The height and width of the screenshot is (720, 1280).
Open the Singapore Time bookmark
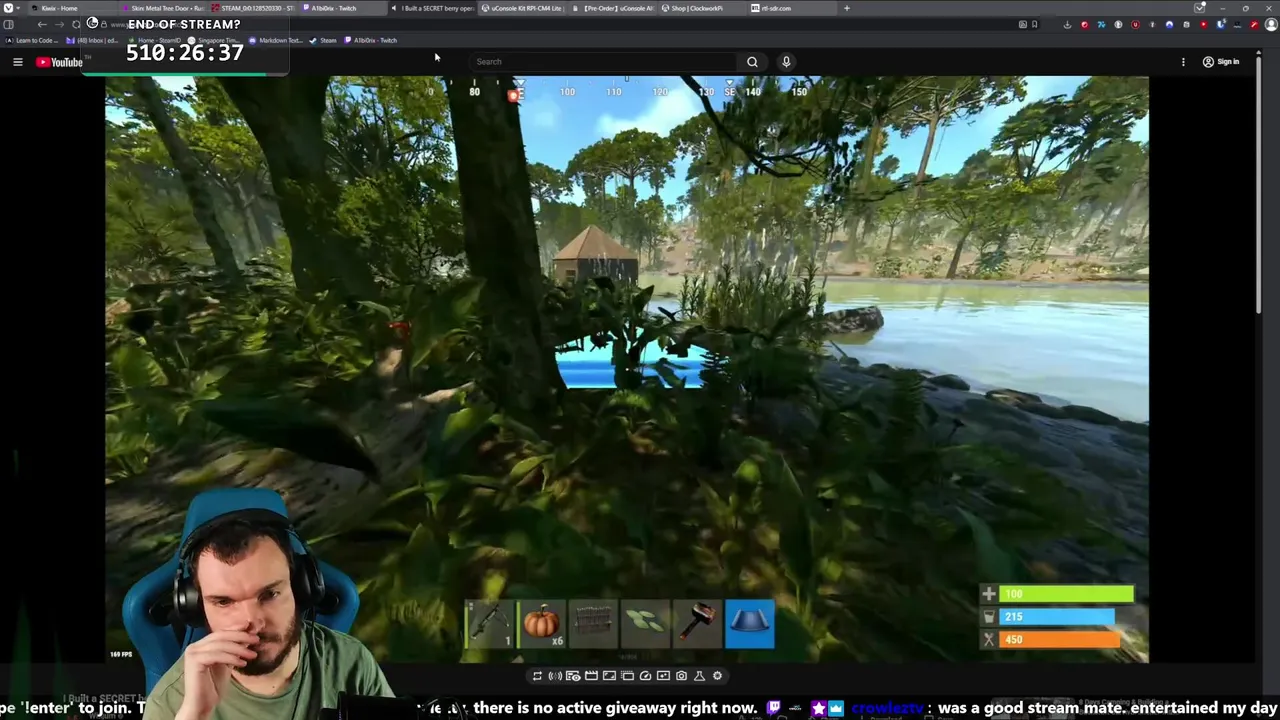[213, 41]
